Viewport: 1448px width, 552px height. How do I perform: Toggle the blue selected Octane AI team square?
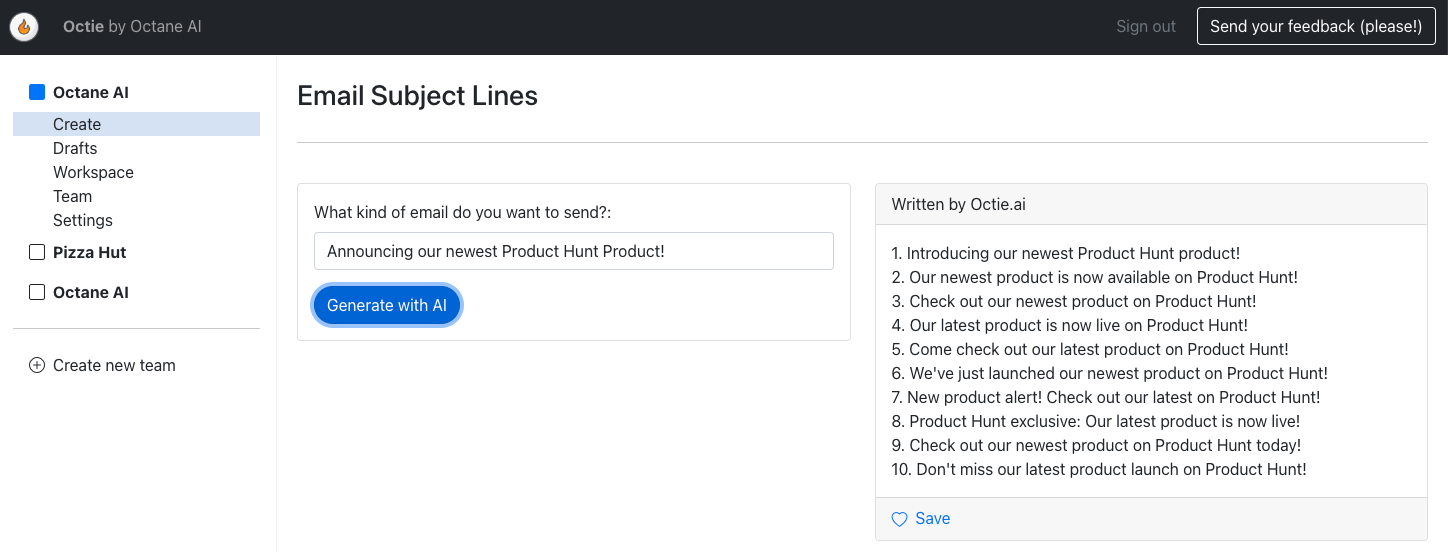37,92
